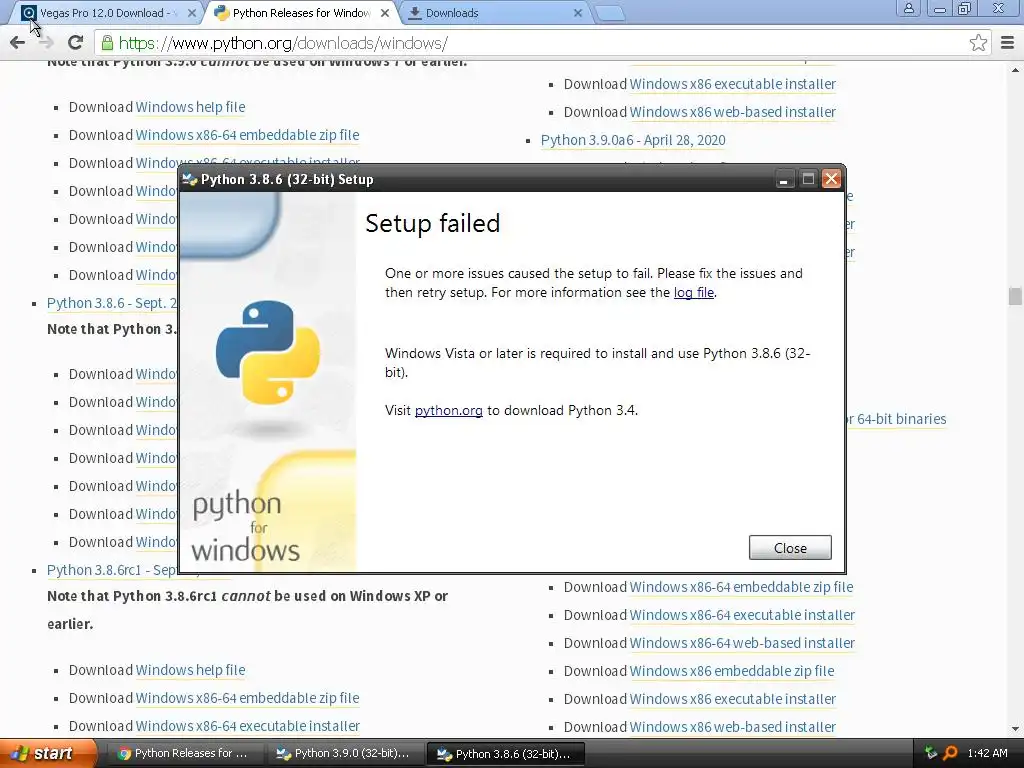Open topmost Windows help file link

coord(190,107)
